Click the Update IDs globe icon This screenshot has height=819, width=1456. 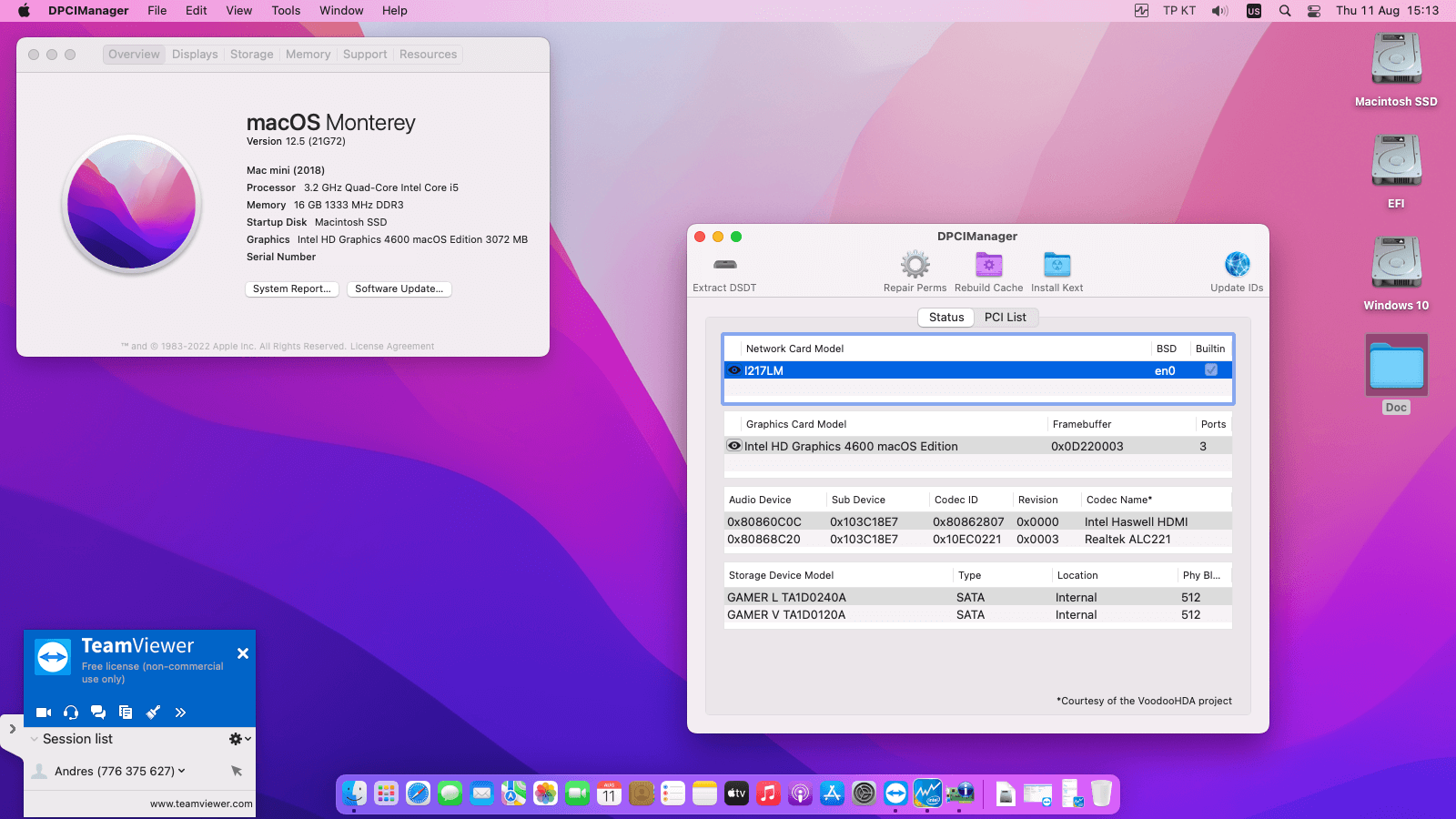coord(1237,265)
